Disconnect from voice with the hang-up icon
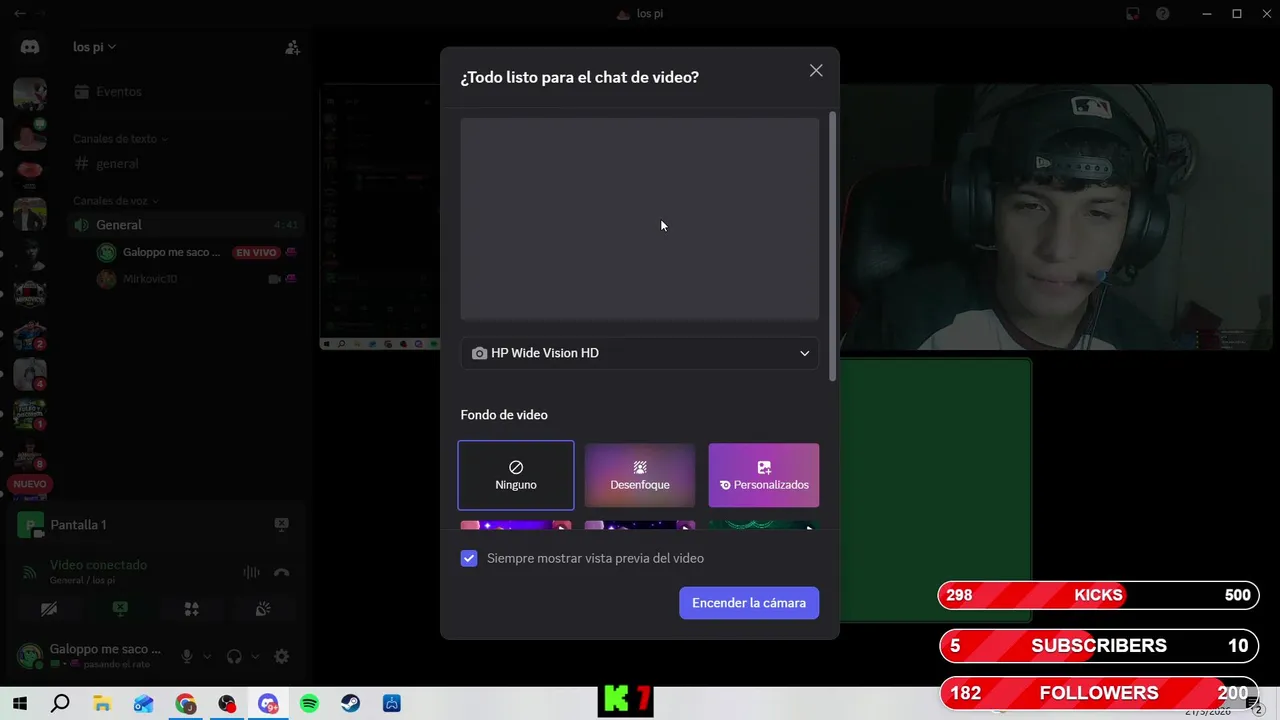The height and width of the screenshot is (720, 1280). point(282,572)
